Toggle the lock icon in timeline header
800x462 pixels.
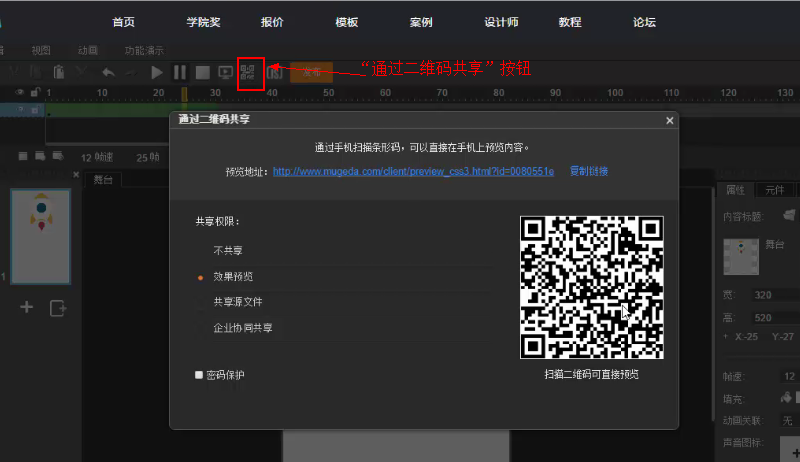pyautogui.click(x=35, y=92)
